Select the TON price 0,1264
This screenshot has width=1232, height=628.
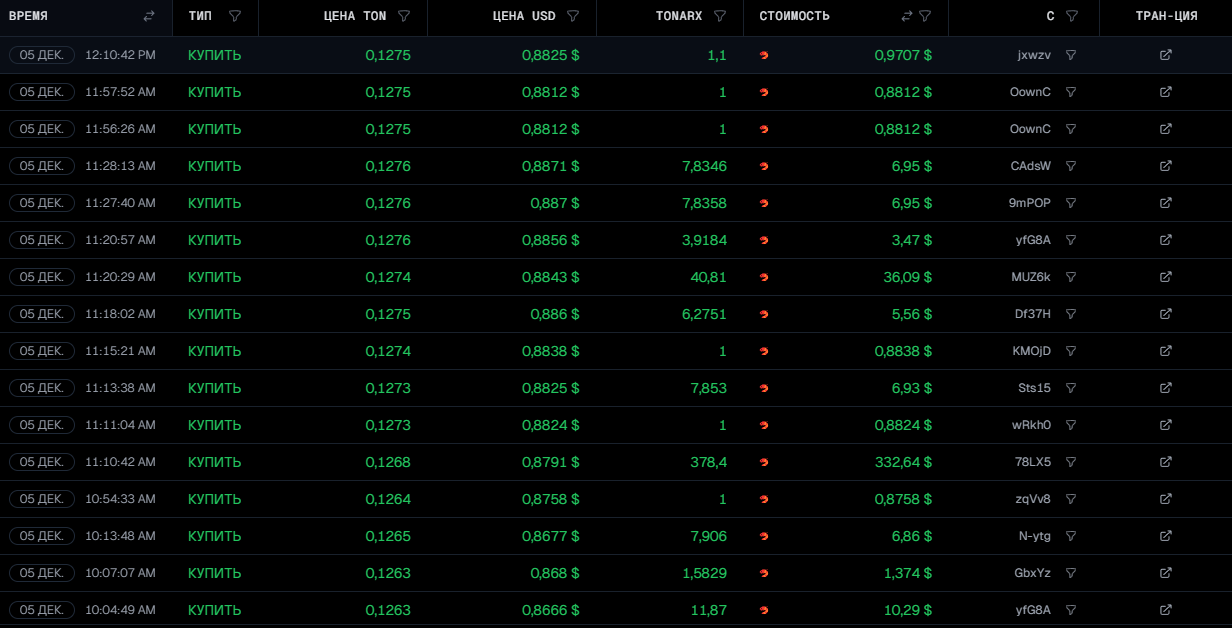pyautogui.click(x=388, y=499)
